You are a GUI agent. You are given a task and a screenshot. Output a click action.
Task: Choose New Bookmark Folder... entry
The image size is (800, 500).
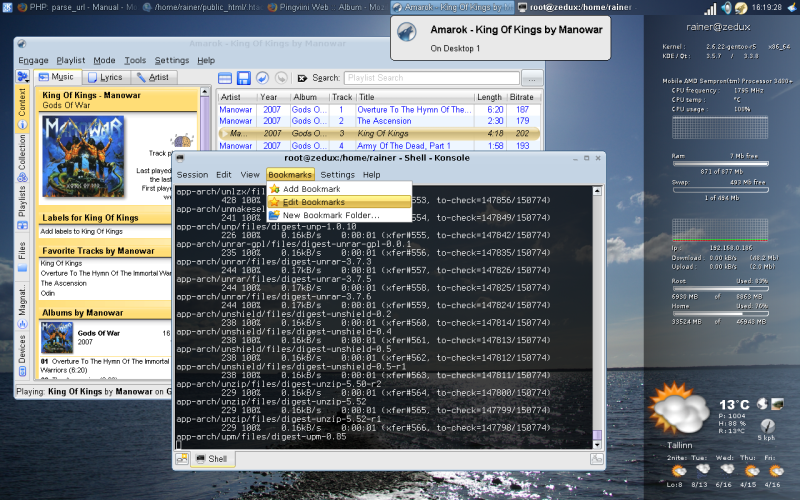tap(339, 215)
